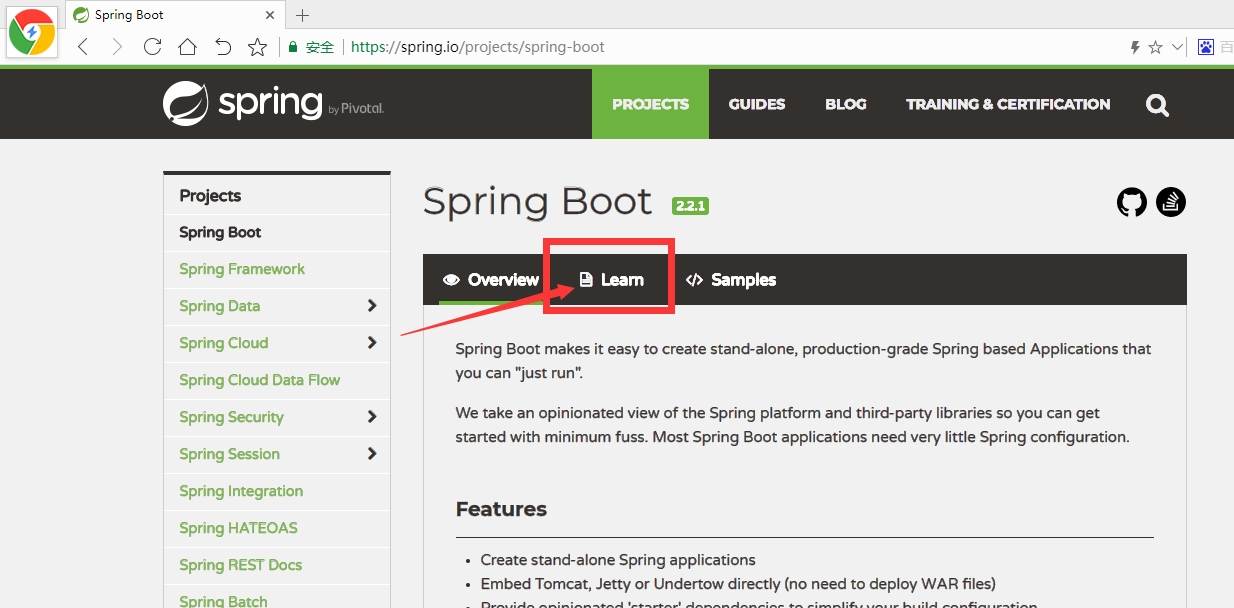The width and height of the screenshot is (1234, 608).
Task: Click the lightning bolt icon in the toolbar
Action: pyautogui.click(x=1134, y=46)
